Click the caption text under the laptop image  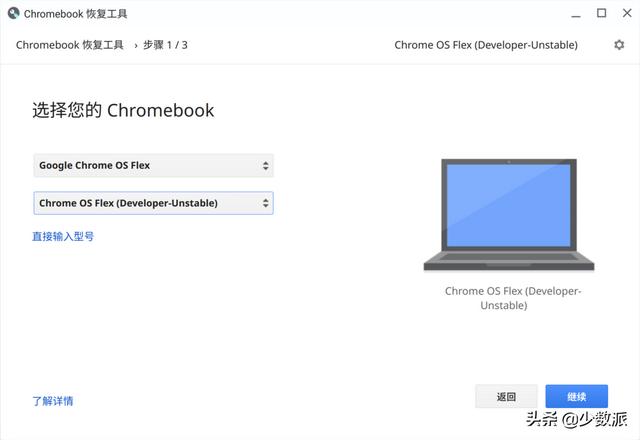pos(512,298)
